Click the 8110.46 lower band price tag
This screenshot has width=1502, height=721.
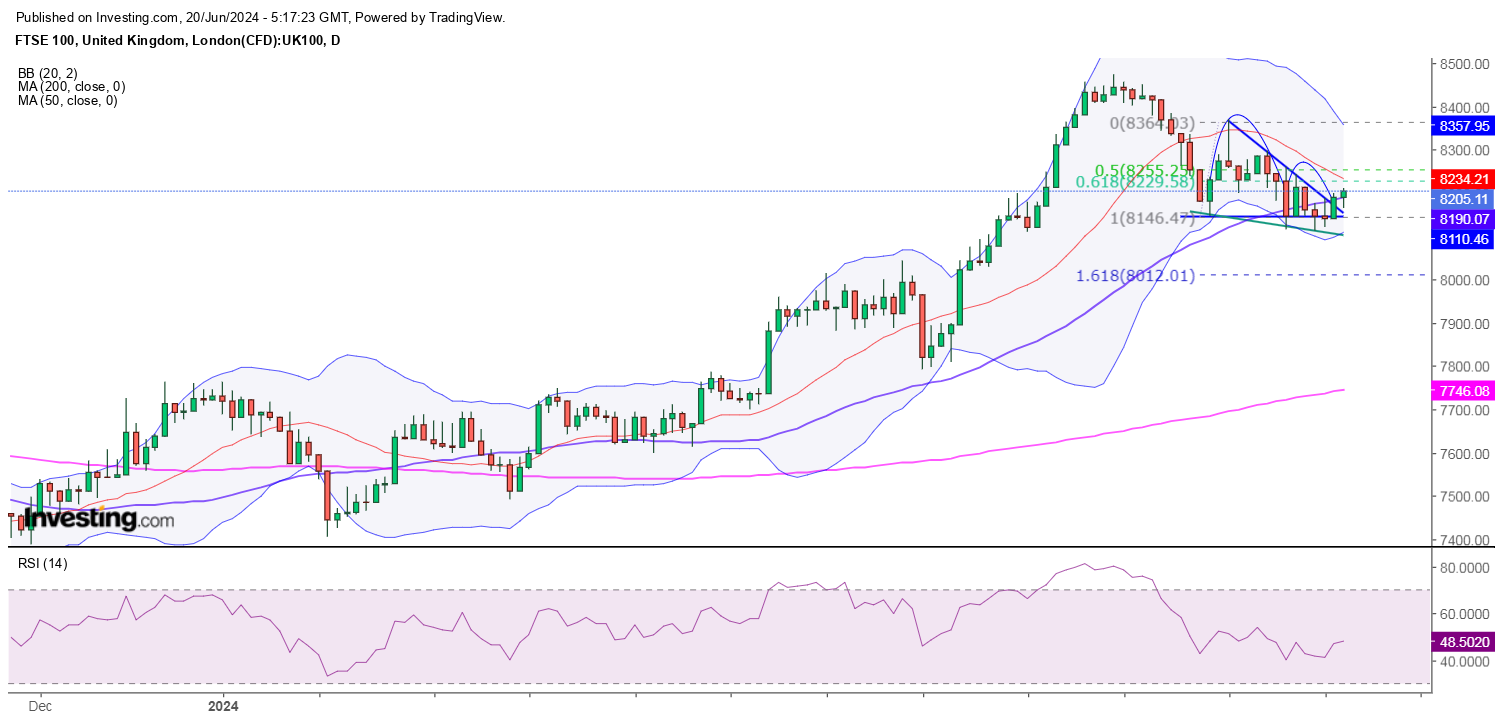1465,239
